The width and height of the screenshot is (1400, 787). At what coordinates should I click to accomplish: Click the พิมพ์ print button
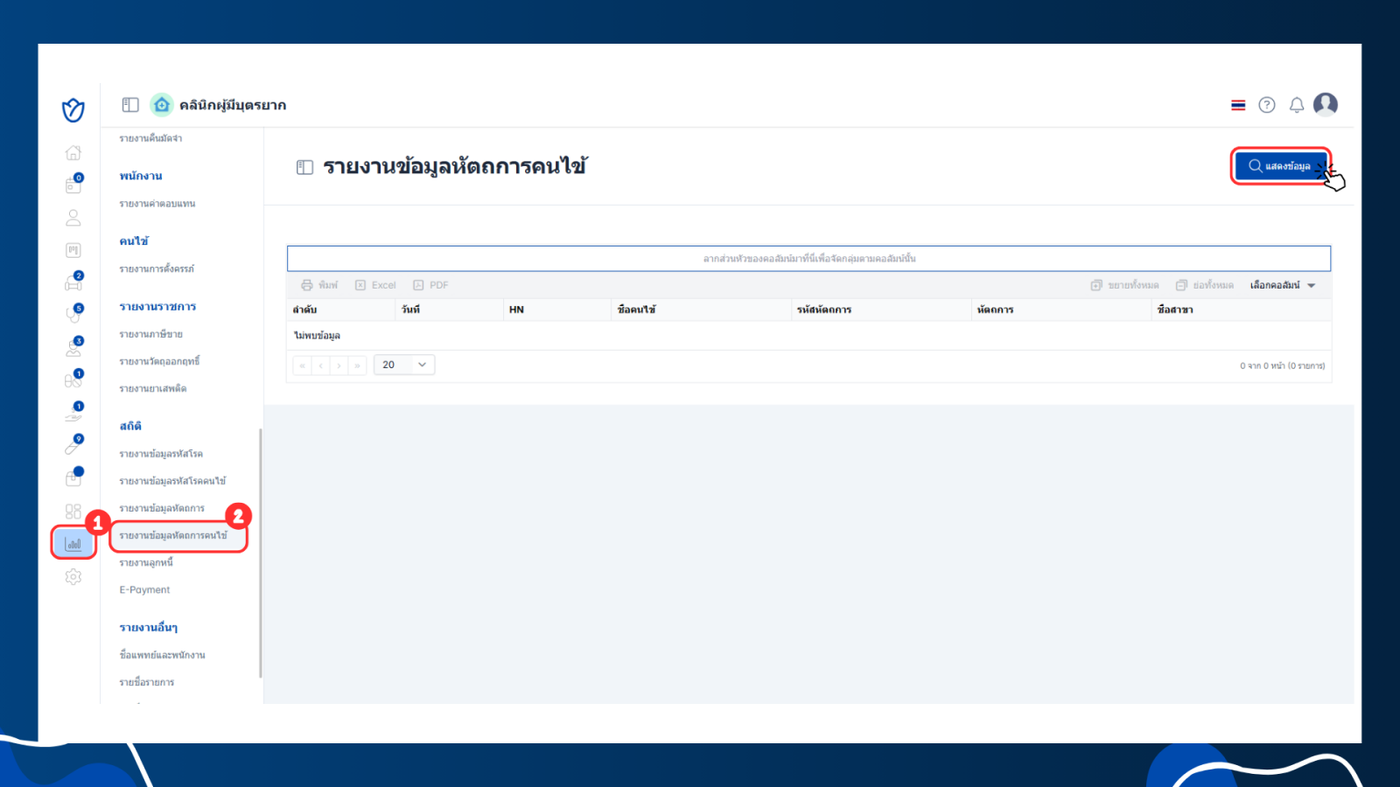(x=320, y=285)
